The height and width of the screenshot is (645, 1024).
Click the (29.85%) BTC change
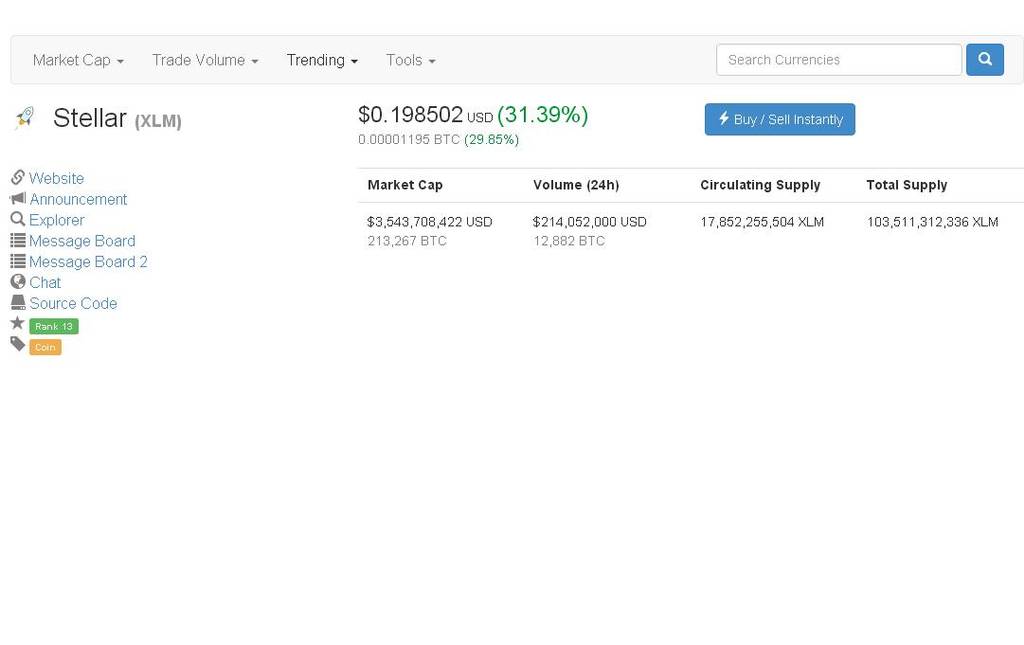click(x=491, y=140)
